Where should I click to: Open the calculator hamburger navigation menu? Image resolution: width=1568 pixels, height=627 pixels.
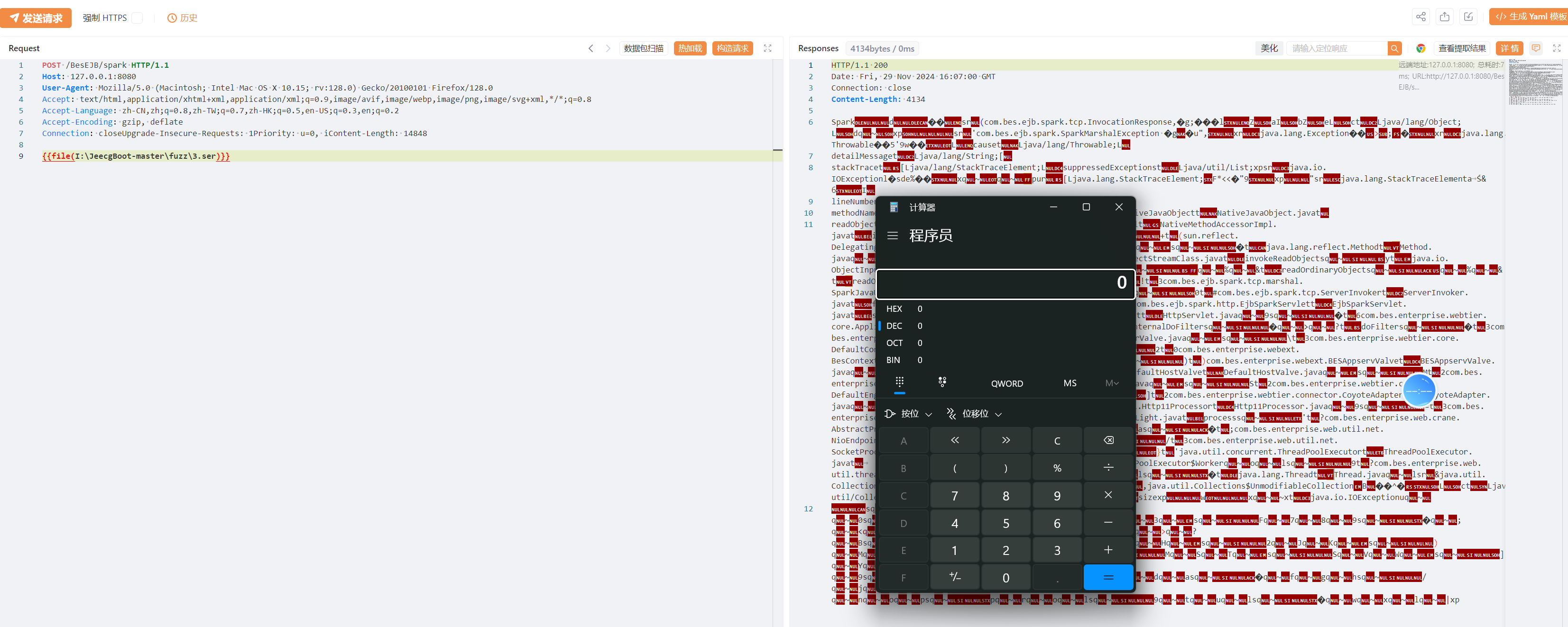click(x=892, y=236)
